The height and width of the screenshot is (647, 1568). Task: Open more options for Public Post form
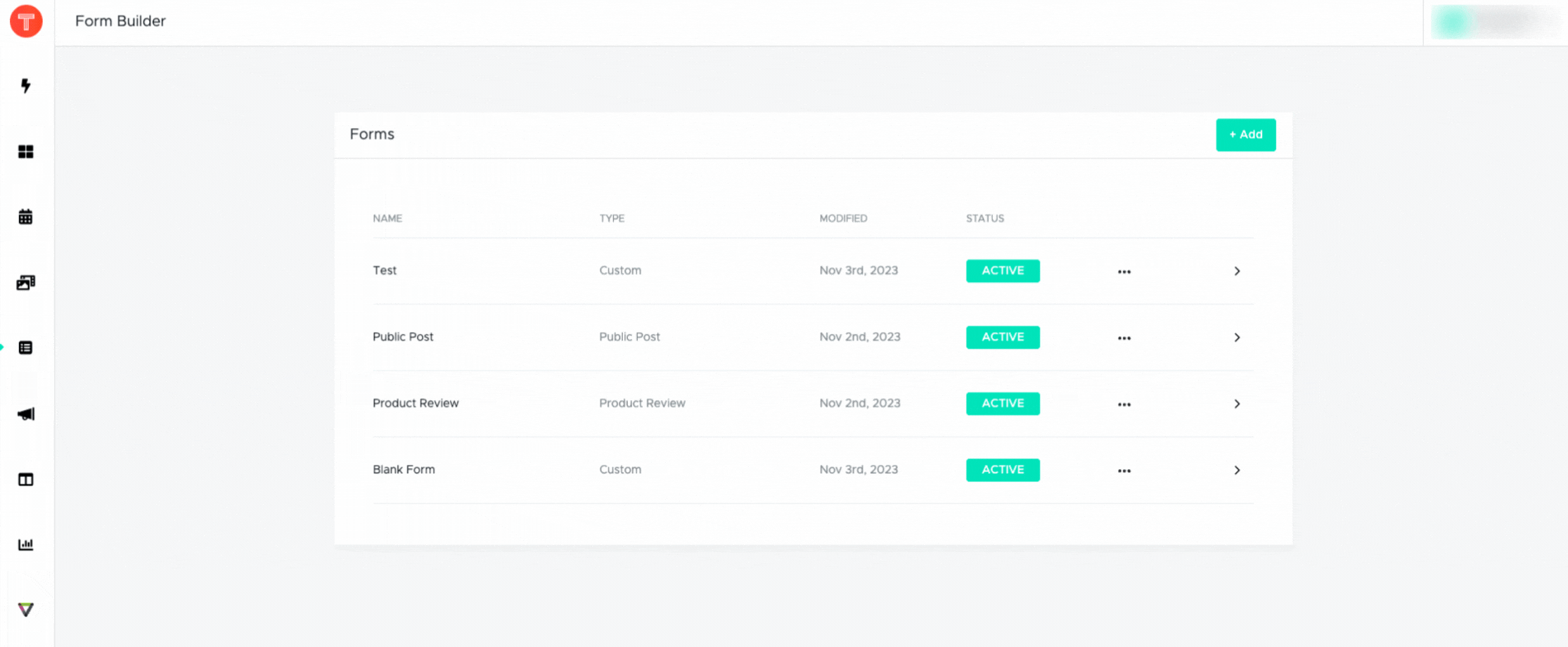1124,338
